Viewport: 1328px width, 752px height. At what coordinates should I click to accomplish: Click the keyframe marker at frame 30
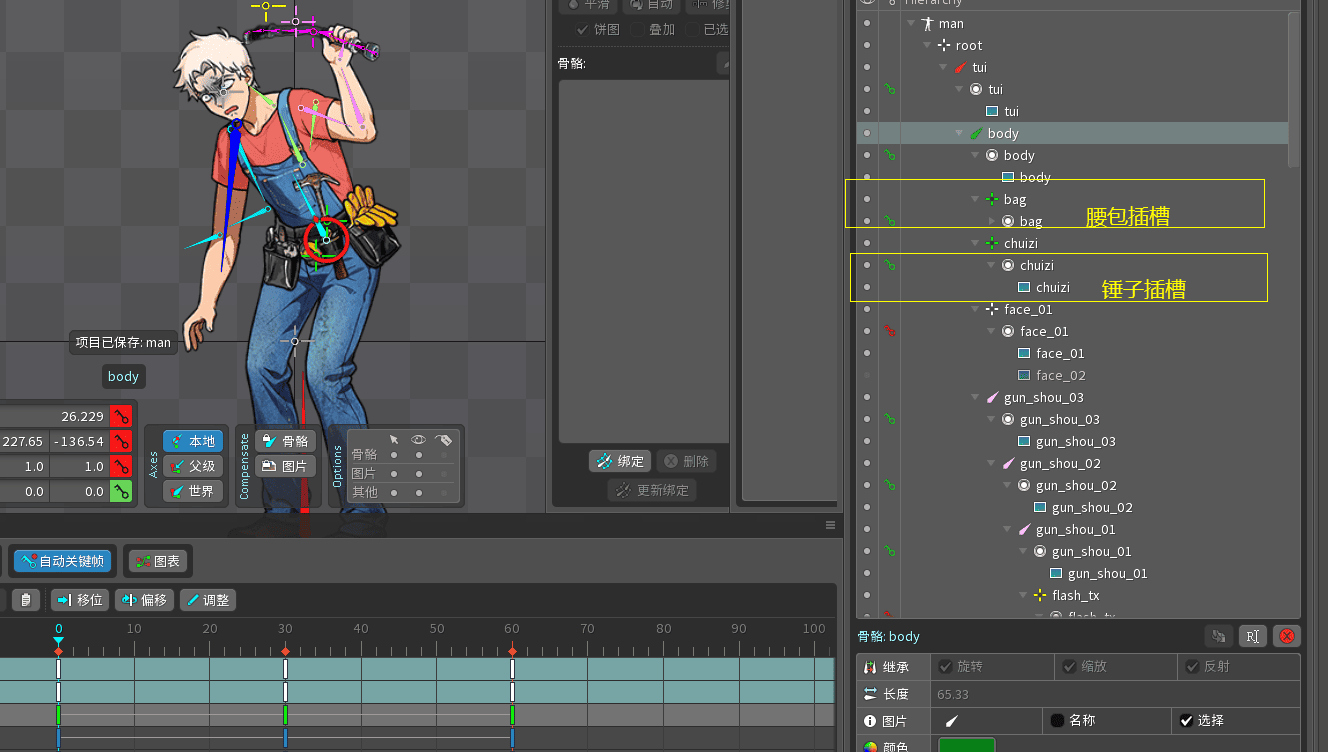tap(285, 651)
